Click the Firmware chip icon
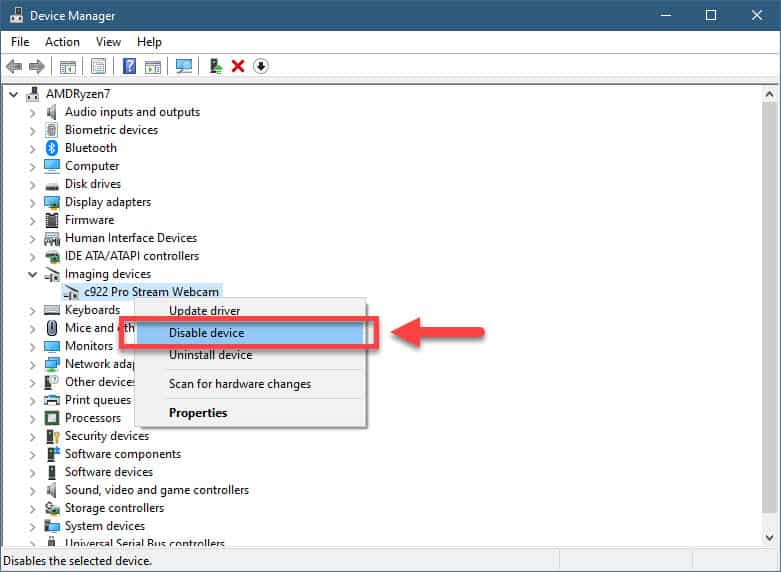 [52, 220]
